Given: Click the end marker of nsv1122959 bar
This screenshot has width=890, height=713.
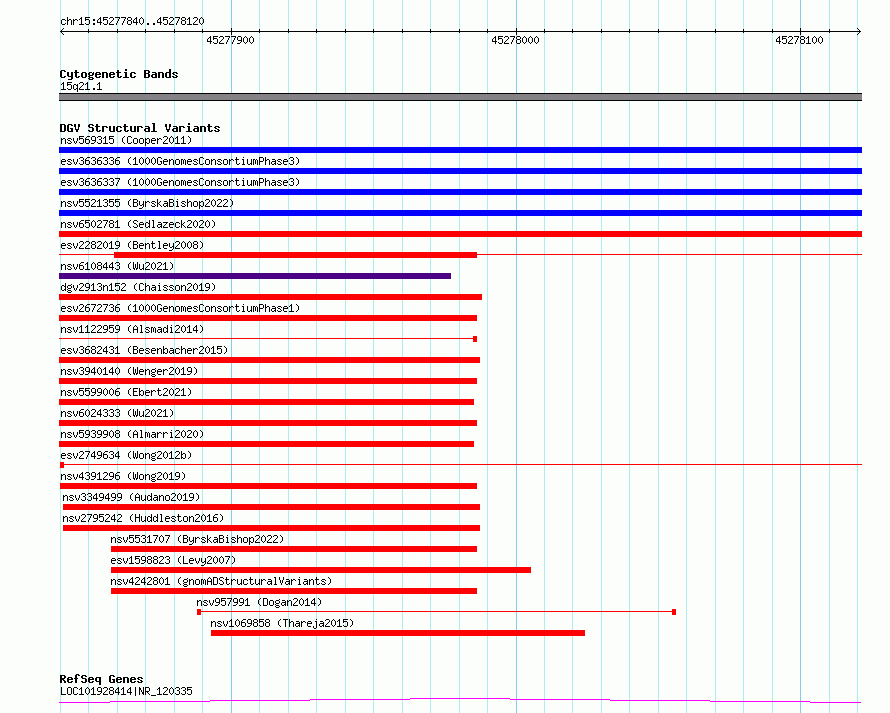Looking at the screenshot, I should 475,339.
